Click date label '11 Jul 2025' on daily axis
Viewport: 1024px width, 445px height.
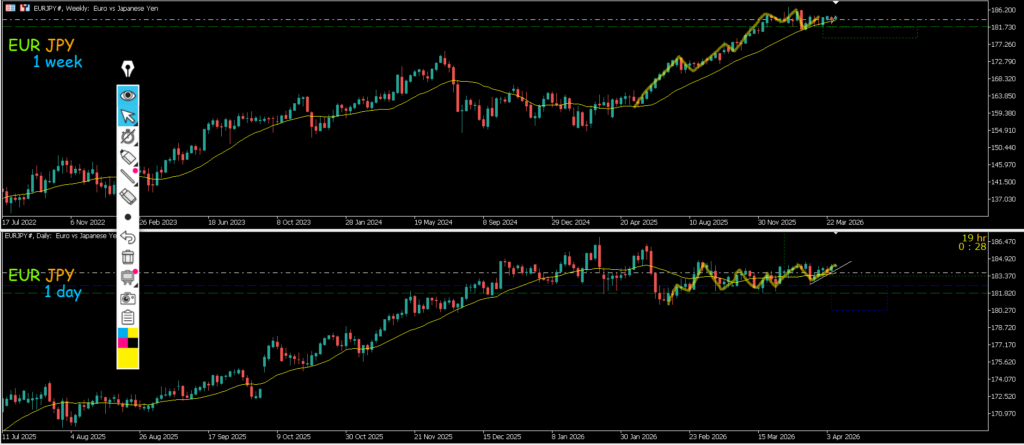pyautogui.click(x=20, y=435)
